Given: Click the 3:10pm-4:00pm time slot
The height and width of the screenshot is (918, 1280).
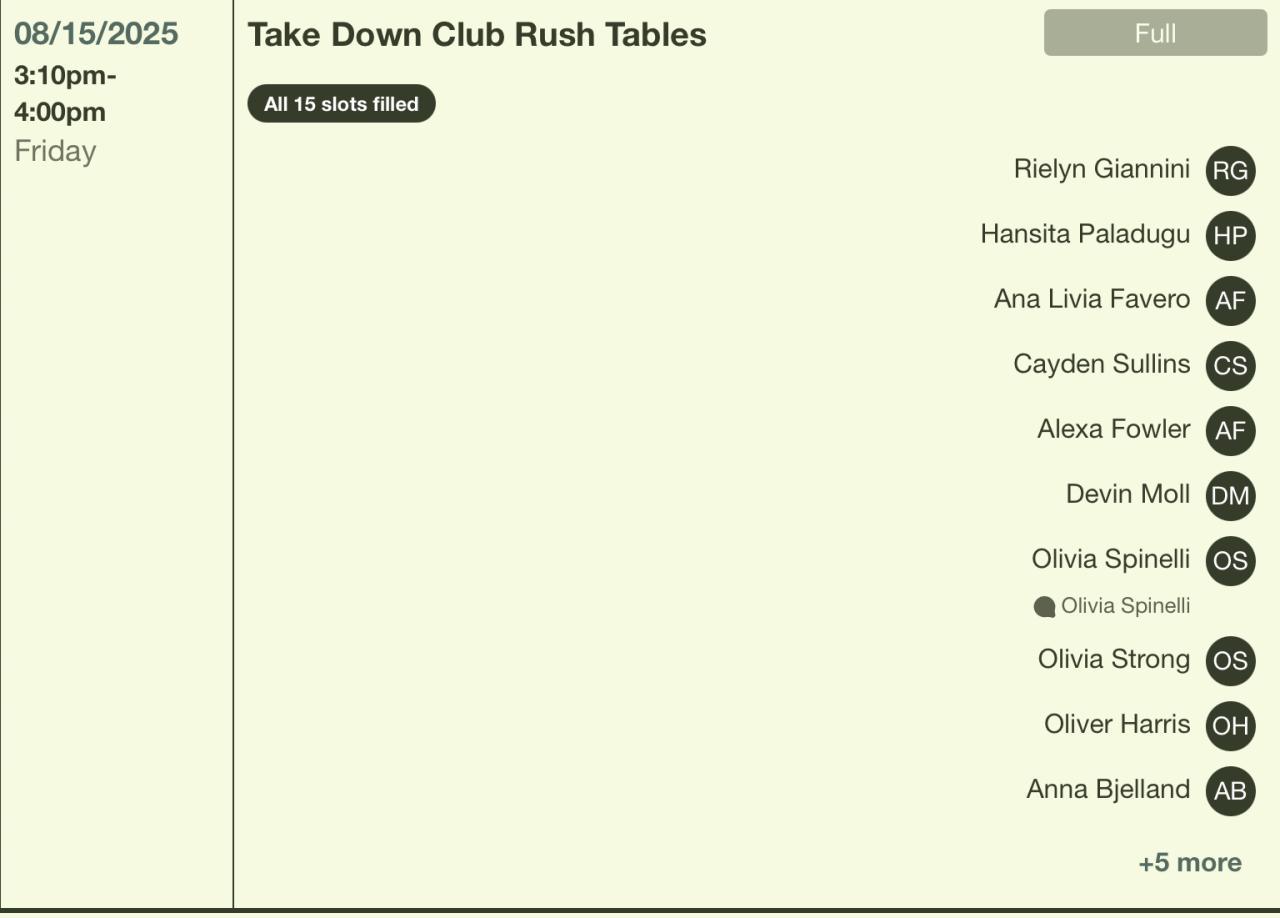Looking at the screenshot, I should point(64,93).
